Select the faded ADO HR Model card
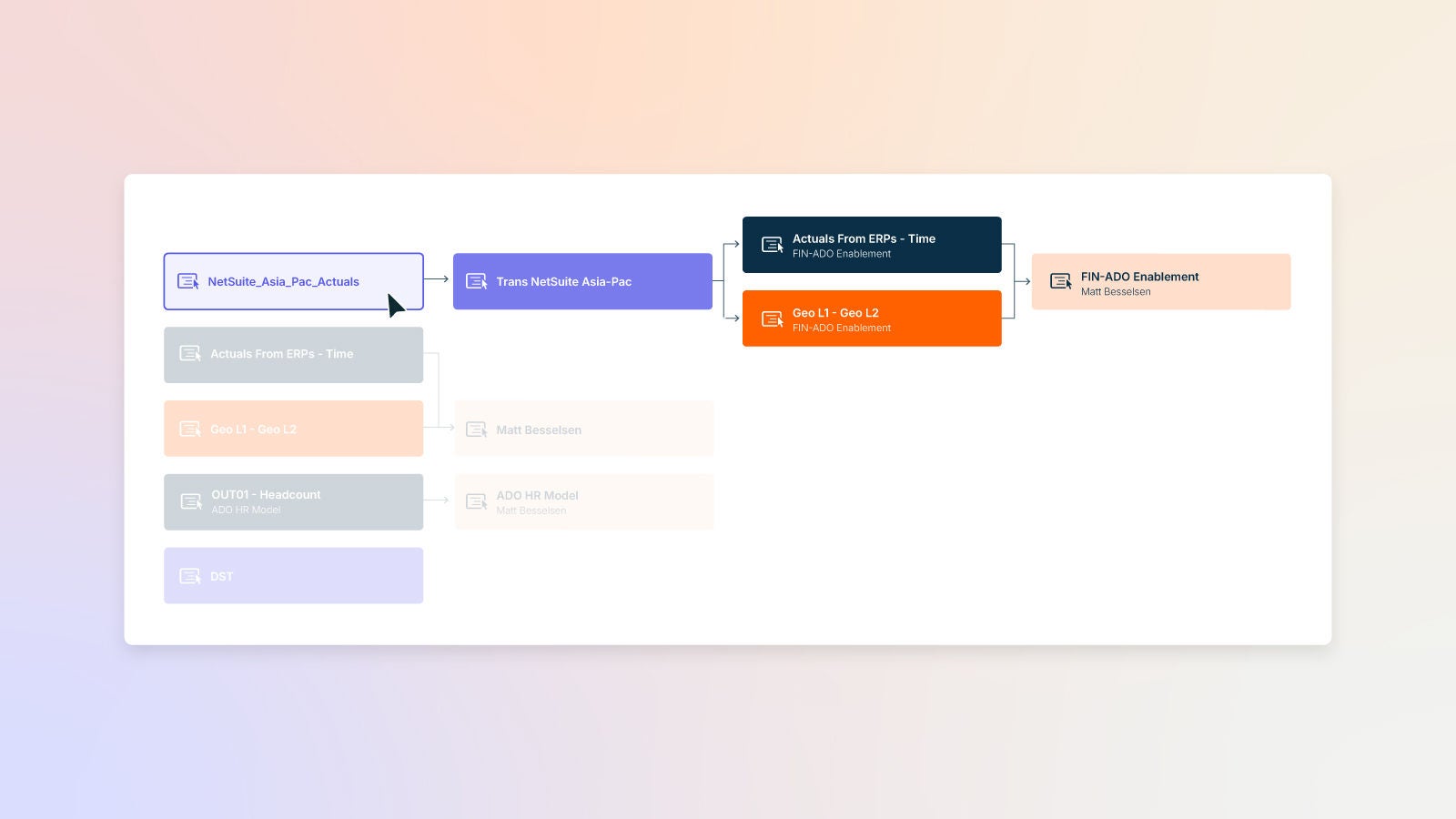1456x819 pixels. (x=583, y=500)
